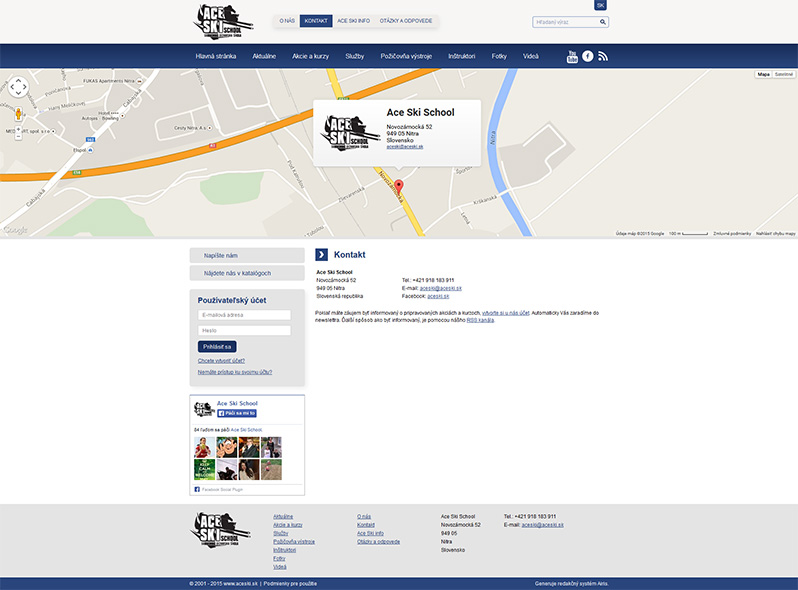The width and height of the screenshot is (798, 590).
Task: Open Nájdete nás v katalógoch item
Action: coord(247,273)
